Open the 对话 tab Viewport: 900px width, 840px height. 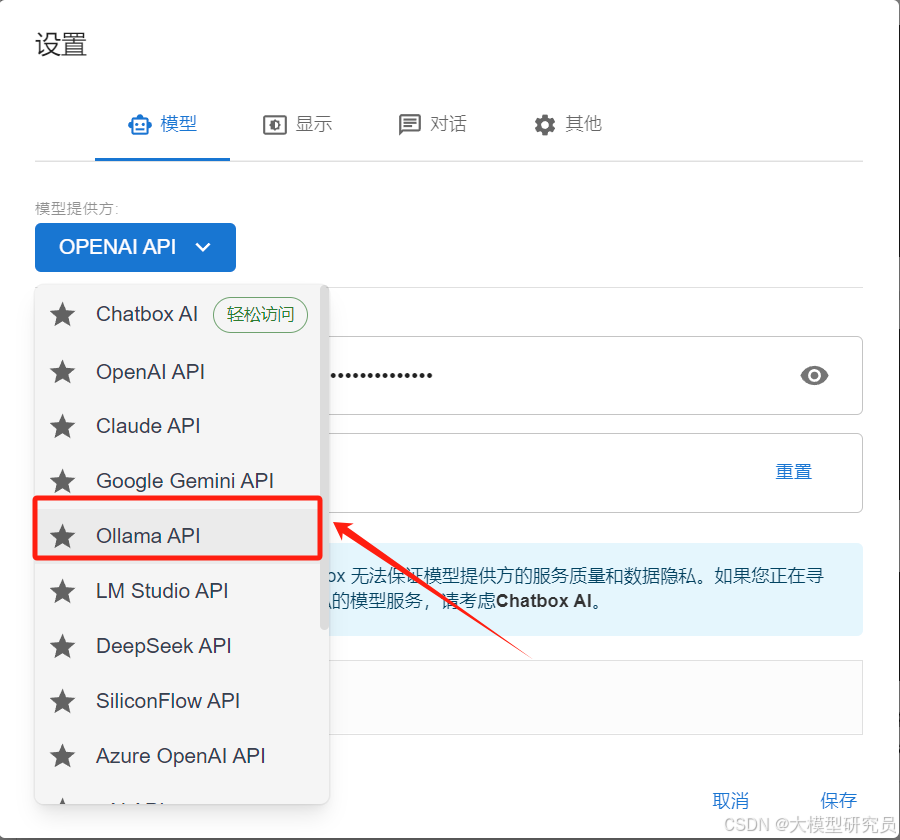pyautogui.click(x=432, y=124)
